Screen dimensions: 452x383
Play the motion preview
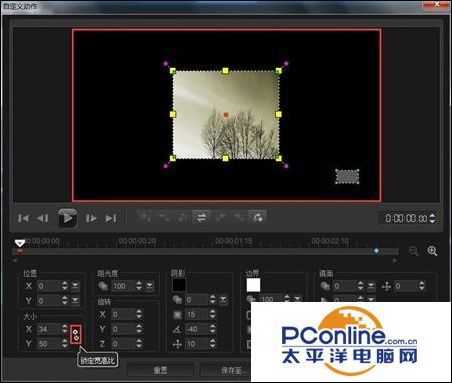click(x=68, y=218)
